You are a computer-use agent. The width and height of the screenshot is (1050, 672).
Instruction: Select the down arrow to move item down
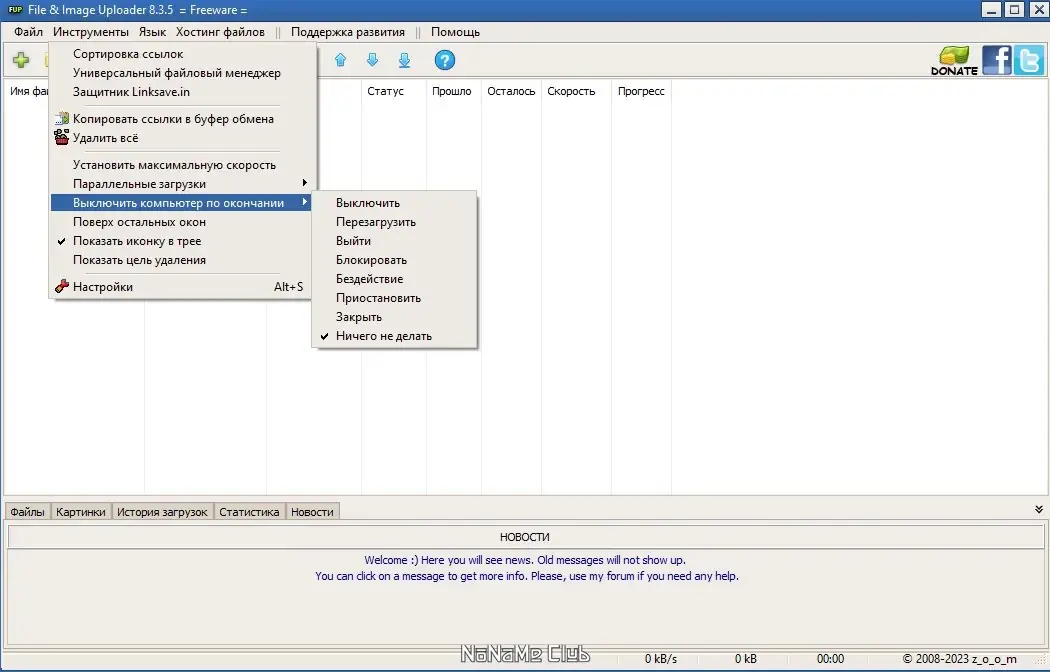click(372, 60)
